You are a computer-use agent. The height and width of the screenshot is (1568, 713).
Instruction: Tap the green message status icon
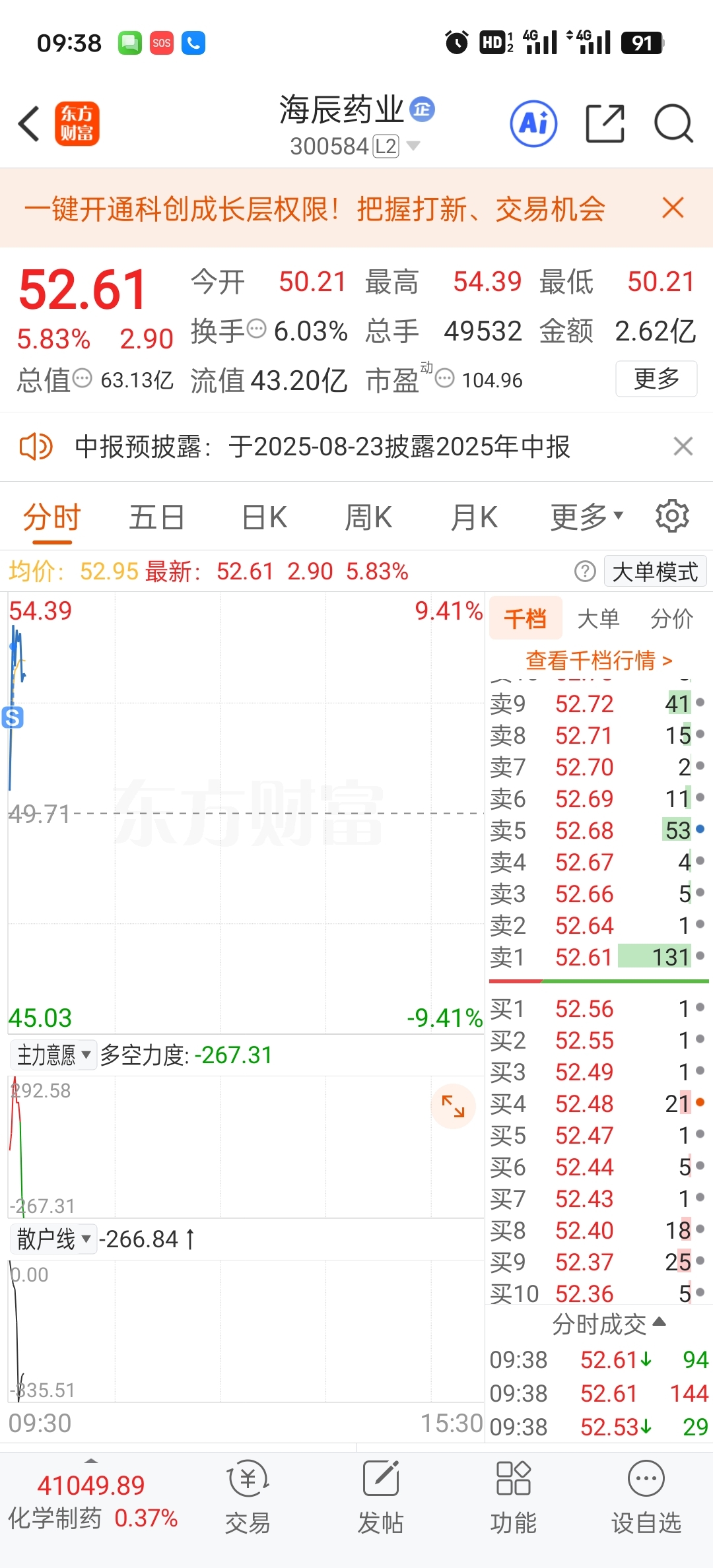coord(130,43)
